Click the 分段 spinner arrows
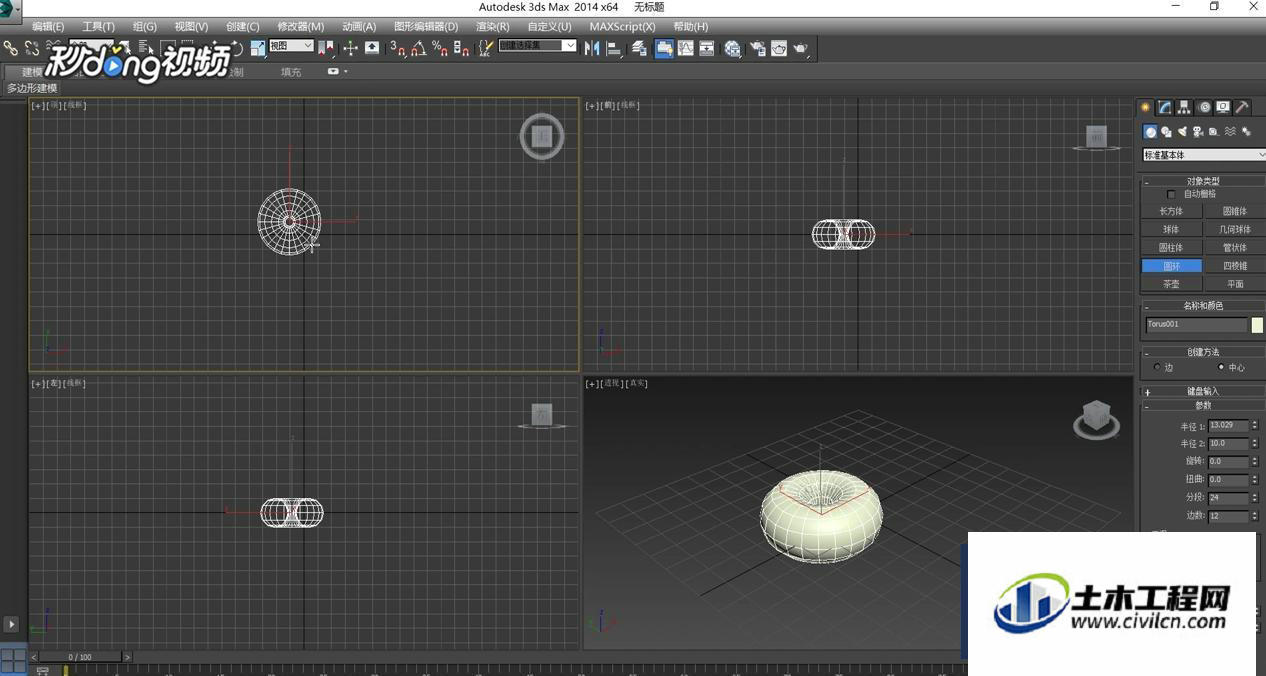This screenshot has width=1266, height=676. pos(1255,498)
